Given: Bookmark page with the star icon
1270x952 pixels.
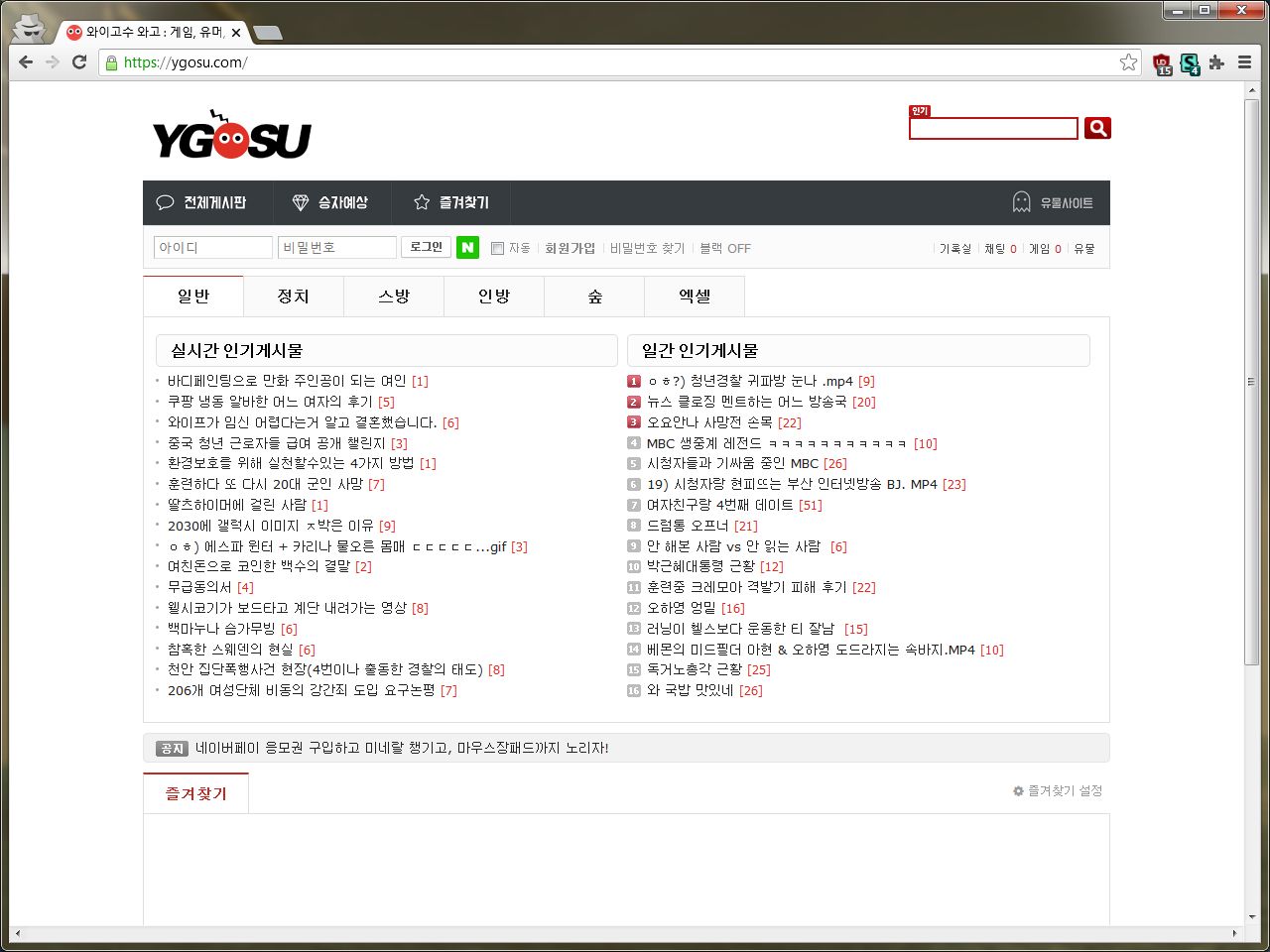Looking at the screenshot, I should 1128,61.
